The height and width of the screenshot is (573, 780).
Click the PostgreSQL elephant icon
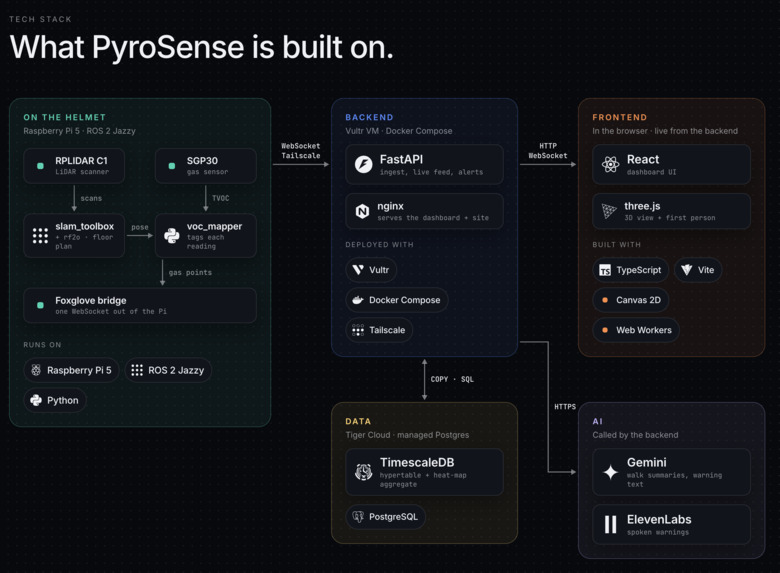[358, 517]
